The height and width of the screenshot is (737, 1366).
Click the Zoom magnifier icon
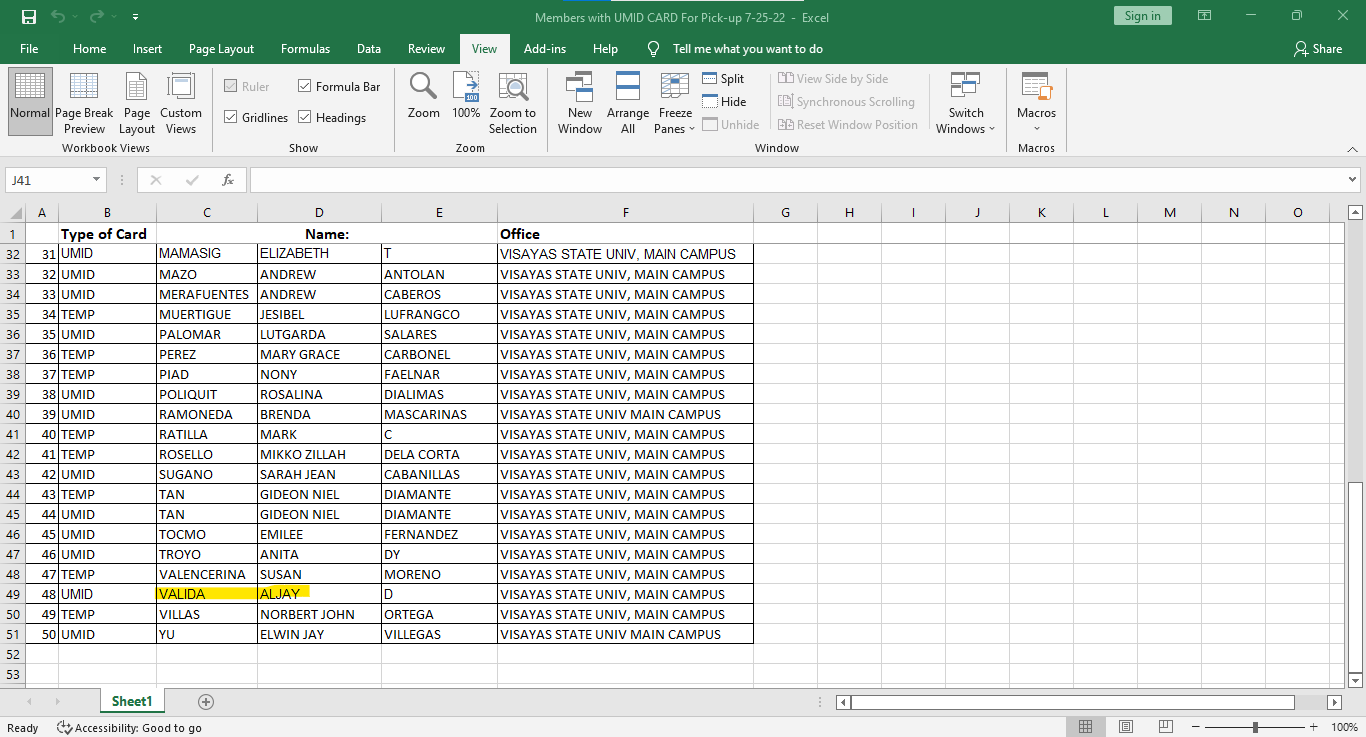[423, 87]
